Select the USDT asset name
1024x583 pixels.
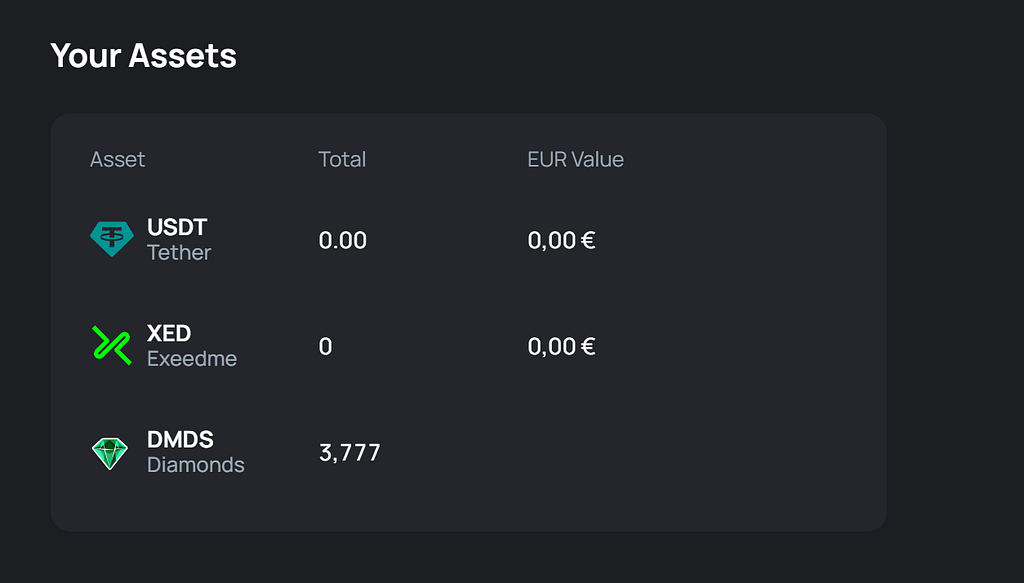[177, 227]
